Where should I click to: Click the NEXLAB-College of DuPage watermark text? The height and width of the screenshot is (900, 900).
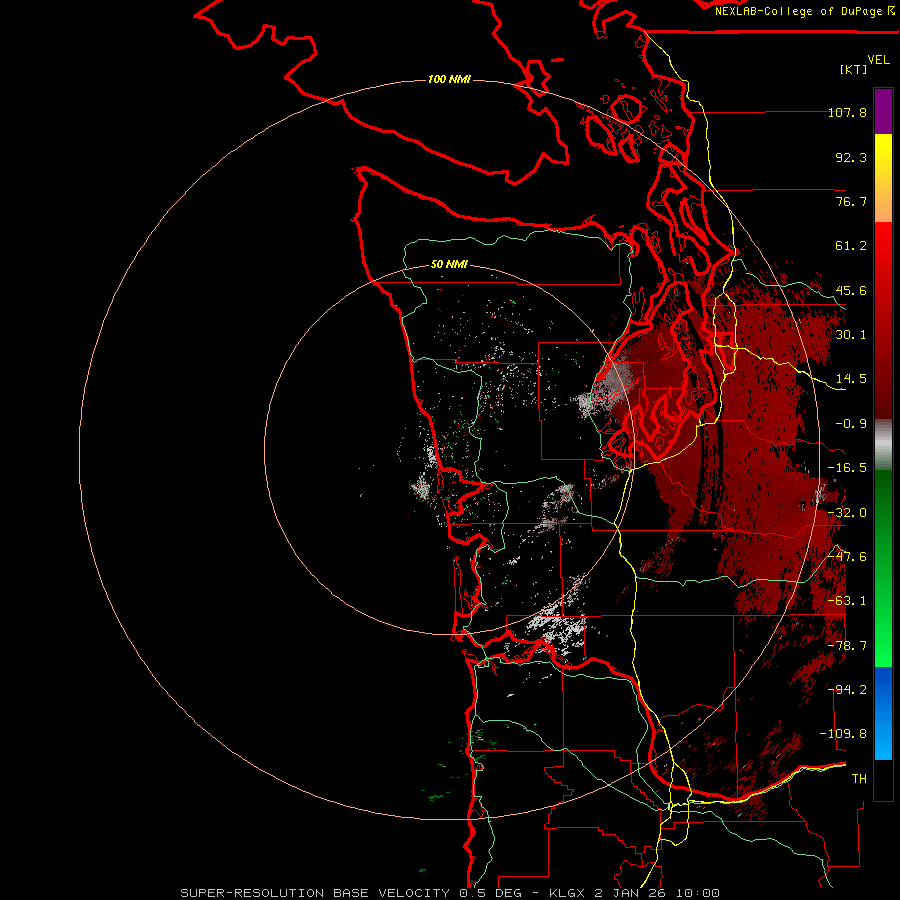tap(805, 11)
